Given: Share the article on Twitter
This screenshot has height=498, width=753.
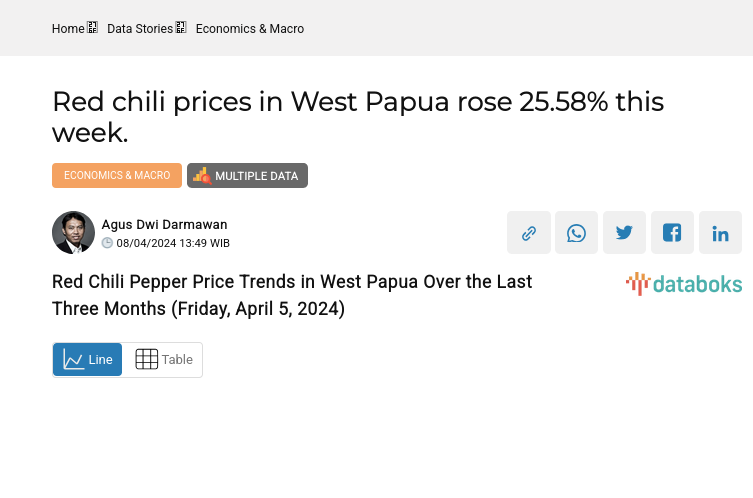Looking at the screenshot, I should pos(624,233).
